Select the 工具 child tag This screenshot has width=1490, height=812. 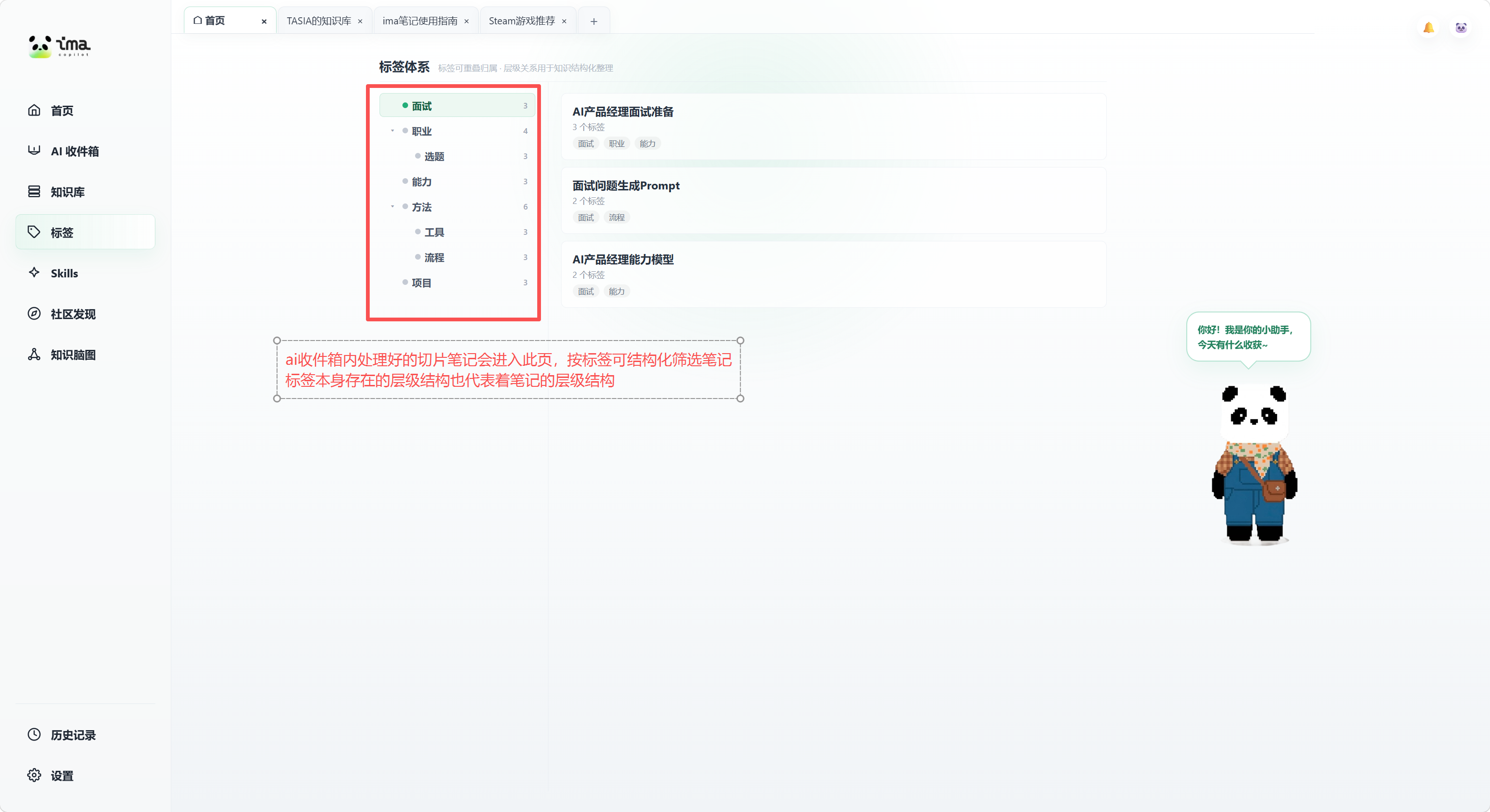coord(457,232)
